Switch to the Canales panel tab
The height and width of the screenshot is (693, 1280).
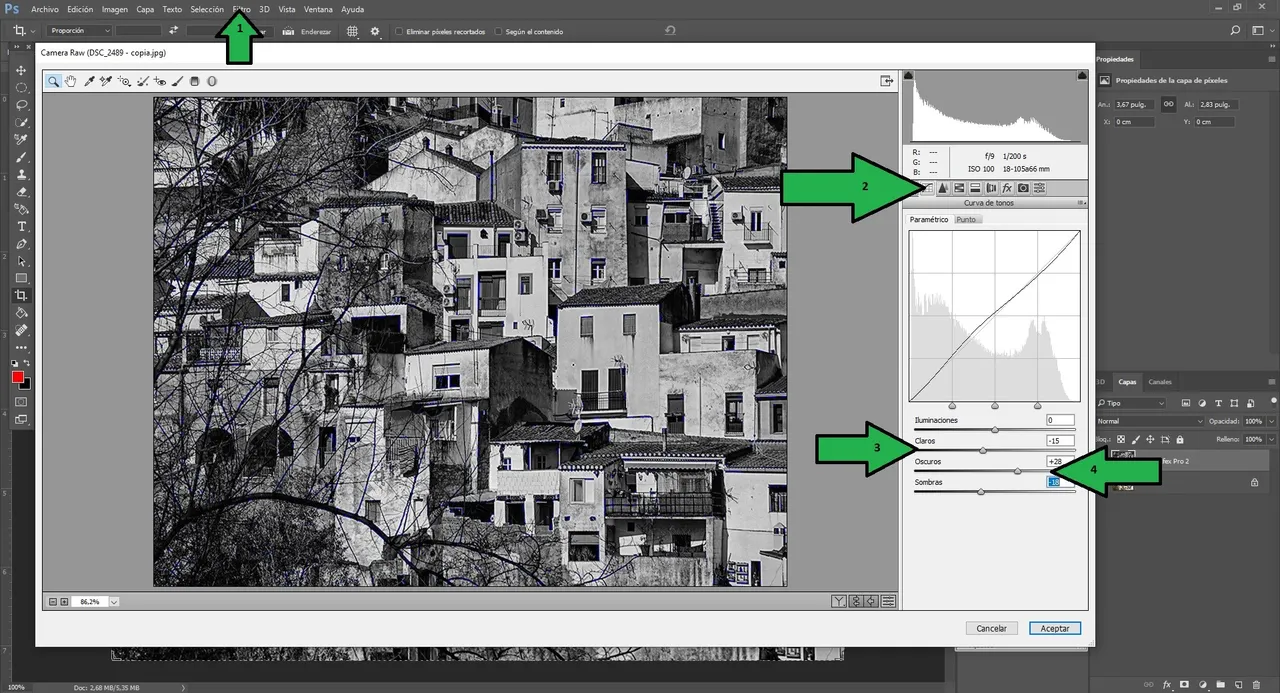pos(1160,382)
